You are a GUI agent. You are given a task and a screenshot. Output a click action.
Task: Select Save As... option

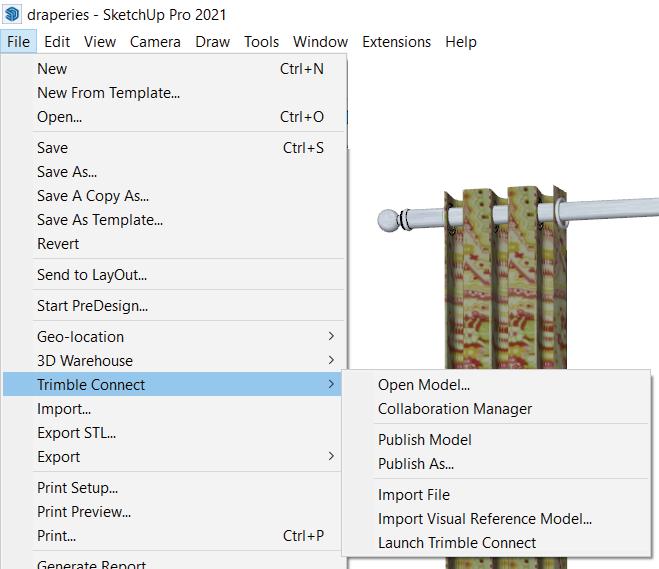[x=174, y=171]
